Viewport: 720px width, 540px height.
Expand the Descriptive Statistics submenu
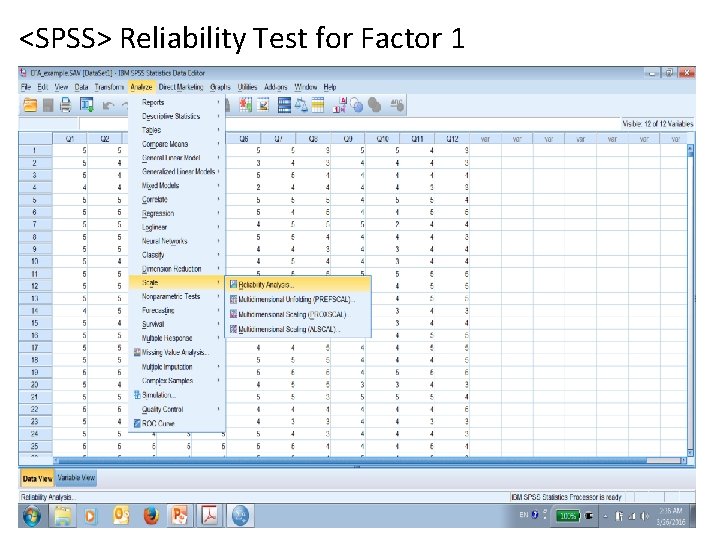tap(177, 116)
